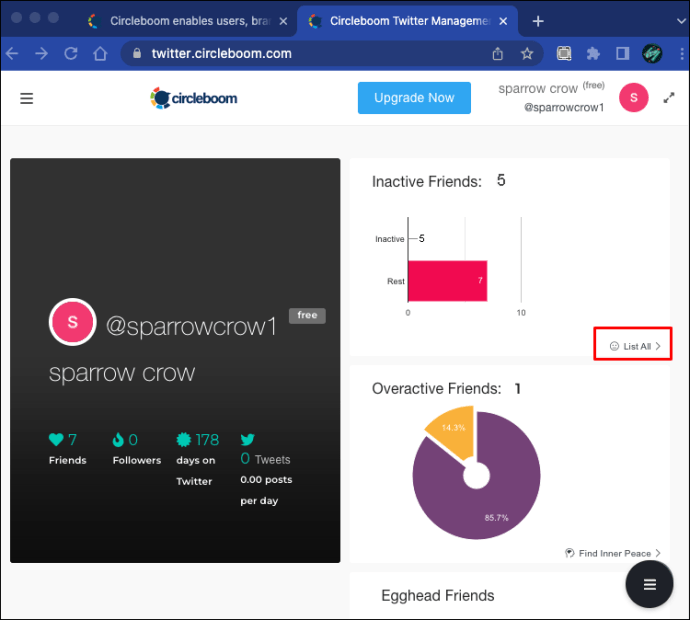Click the Inactive axis label in bar chart

click(x=389, y=239)
